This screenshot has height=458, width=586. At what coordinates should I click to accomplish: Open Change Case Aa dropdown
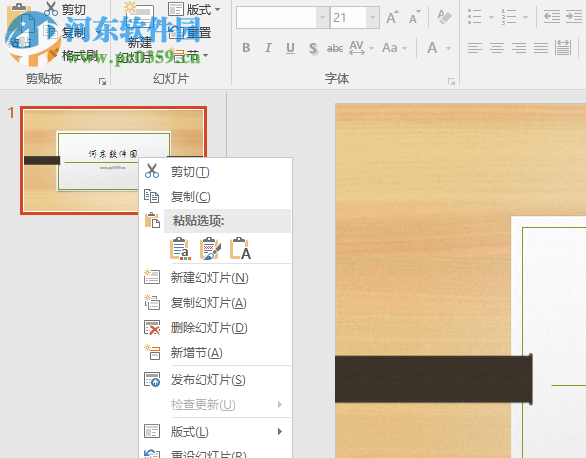(x=394, y=48)
